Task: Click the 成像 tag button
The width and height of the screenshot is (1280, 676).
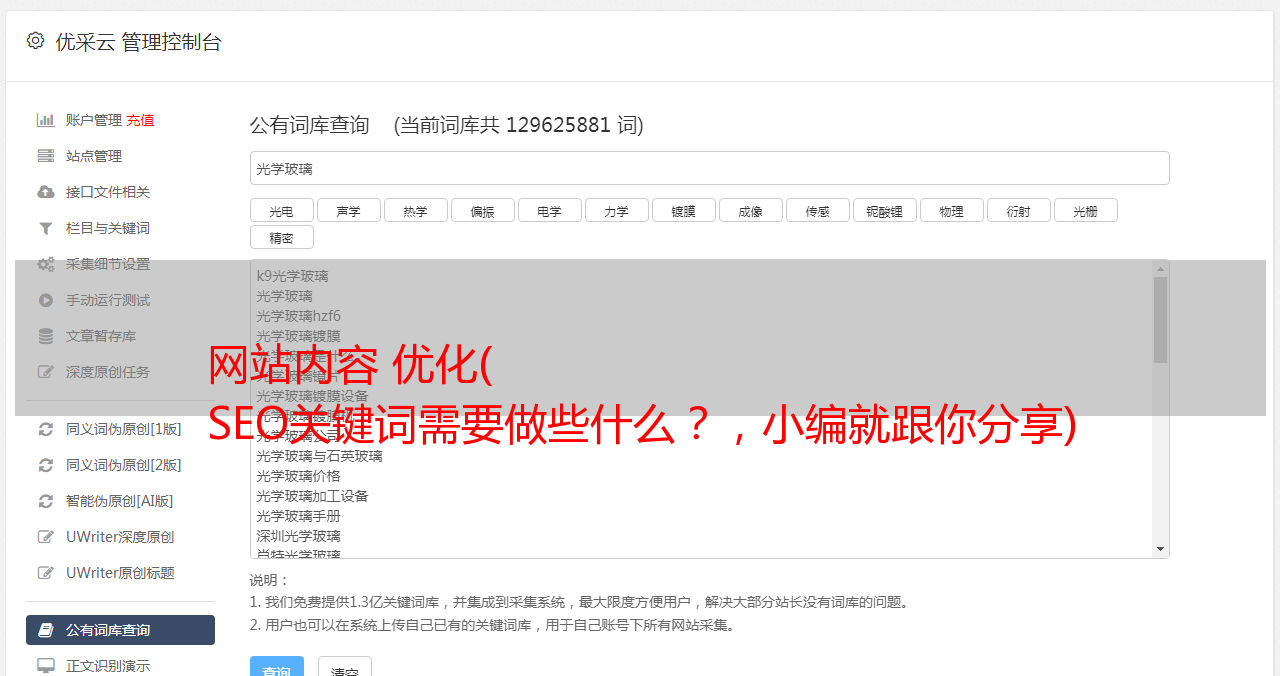Action: click(750, 210)
